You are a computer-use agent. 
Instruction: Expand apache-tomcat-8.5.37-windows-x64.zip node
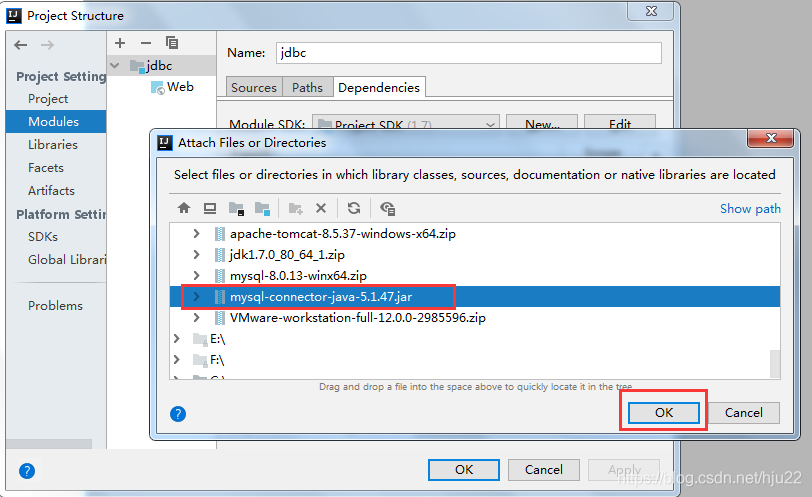pyautogui.click(x=196, y=233)
